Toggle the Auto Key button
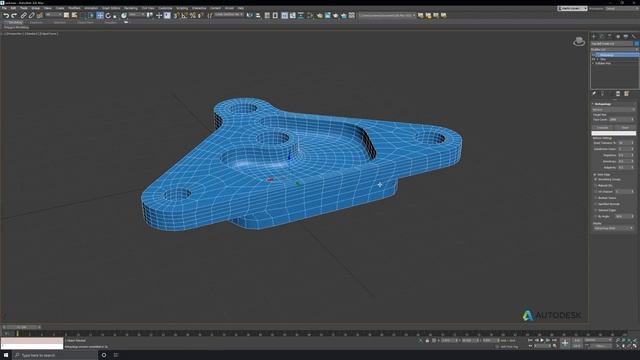This screenshot has width=640, height=360. [577, 340]
